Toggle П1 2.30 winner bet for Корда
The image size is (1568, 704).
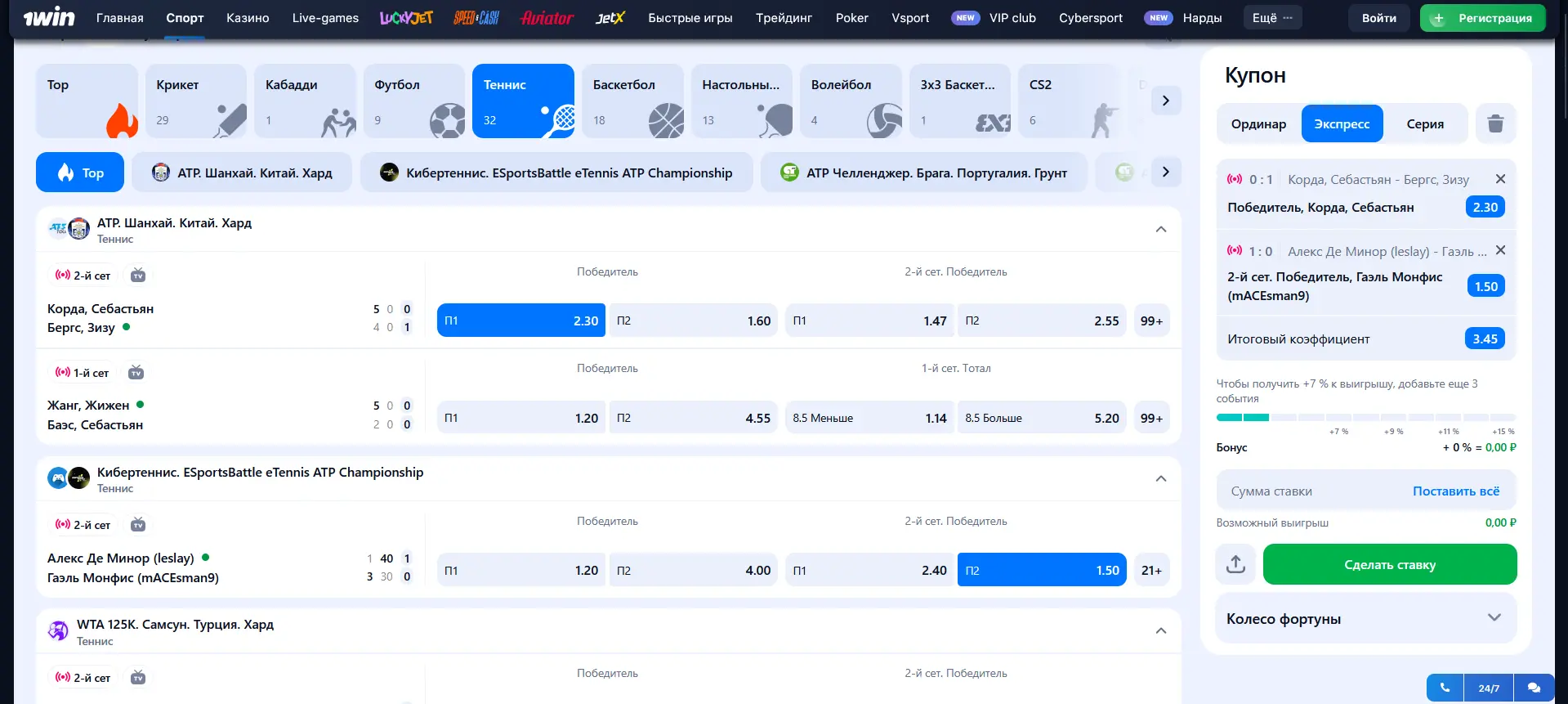[521, 321]
